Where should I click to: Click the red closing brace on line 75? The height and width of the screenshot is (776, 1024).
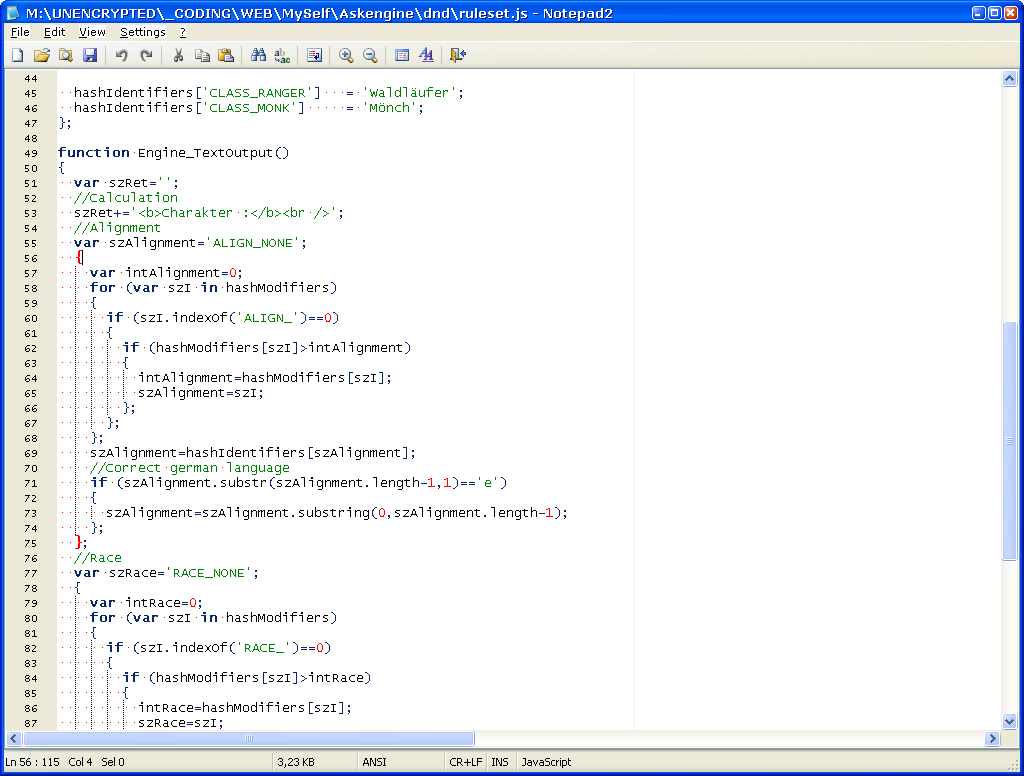pos(79,543)
